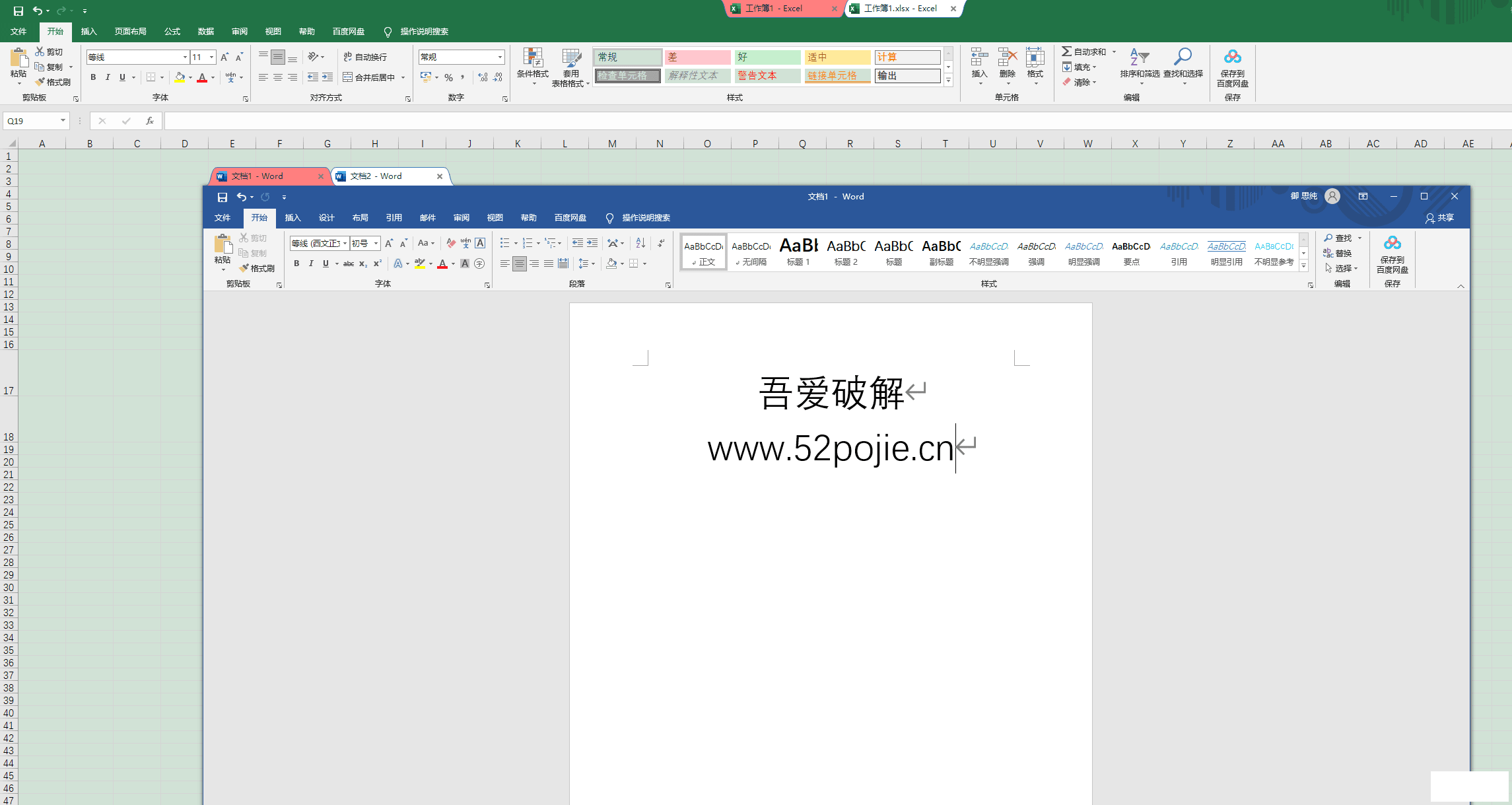Viewport: 1512px width, 805px height.
Task: Toggle Strikethrough (abc) in Word
Action: pyautogui.click(x=349, y=263)
